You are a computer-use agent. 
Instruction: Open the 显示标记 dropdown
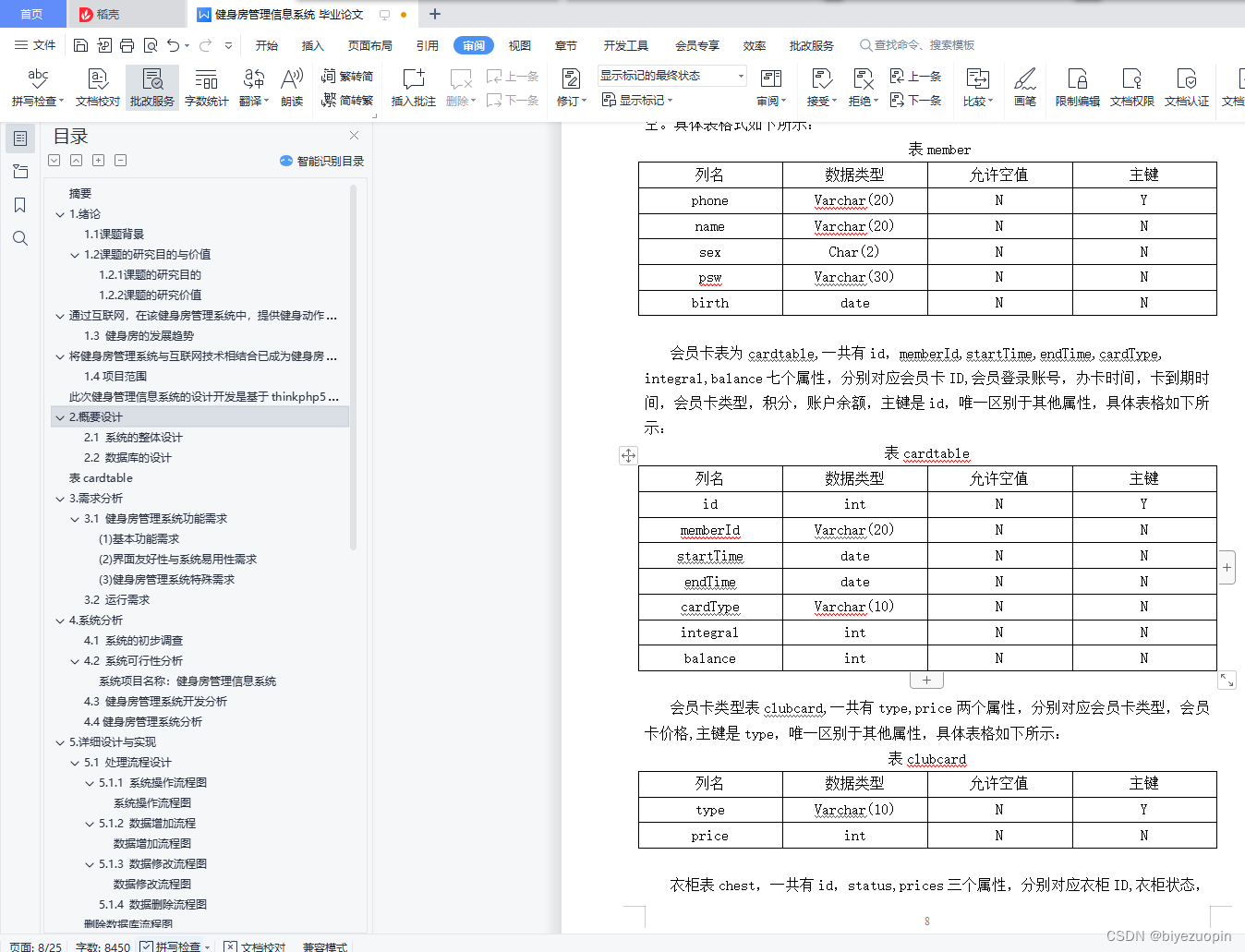tap(637, 100)
